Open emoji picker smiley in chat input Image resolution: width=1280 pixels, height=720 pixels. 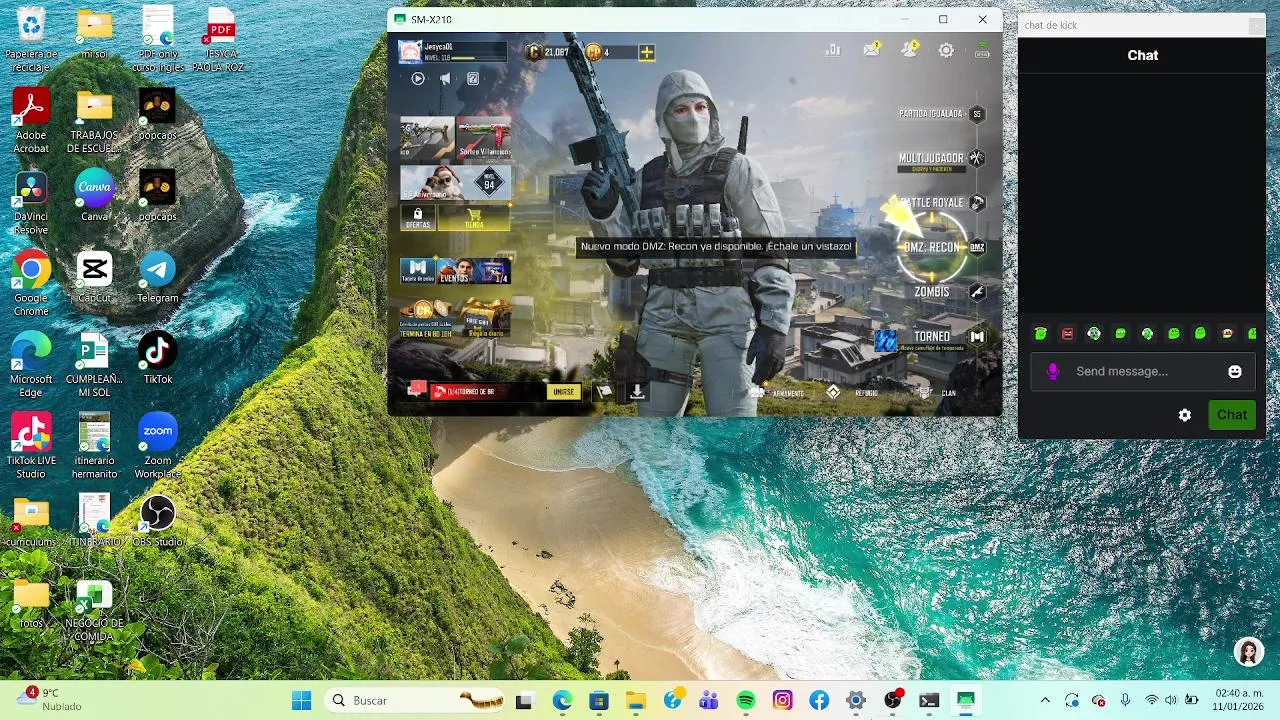coord(1235,371)
